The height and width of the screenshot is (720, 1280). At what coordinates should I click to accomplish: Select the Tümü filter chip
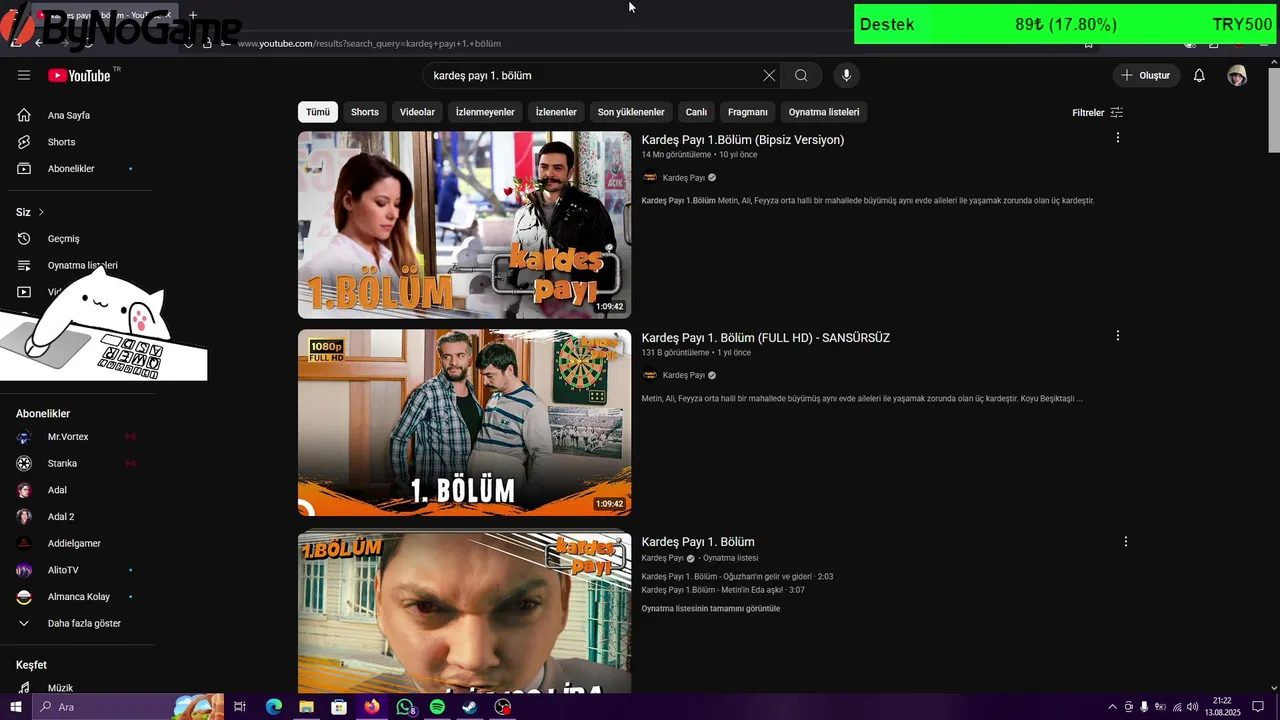[x=317, y=112]
